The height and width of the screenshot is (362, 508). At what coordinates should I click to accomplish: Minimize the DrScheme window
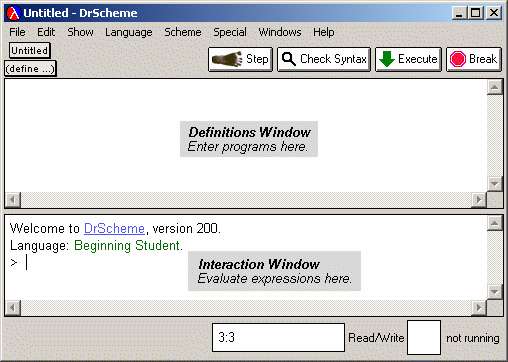click(459, 13)
